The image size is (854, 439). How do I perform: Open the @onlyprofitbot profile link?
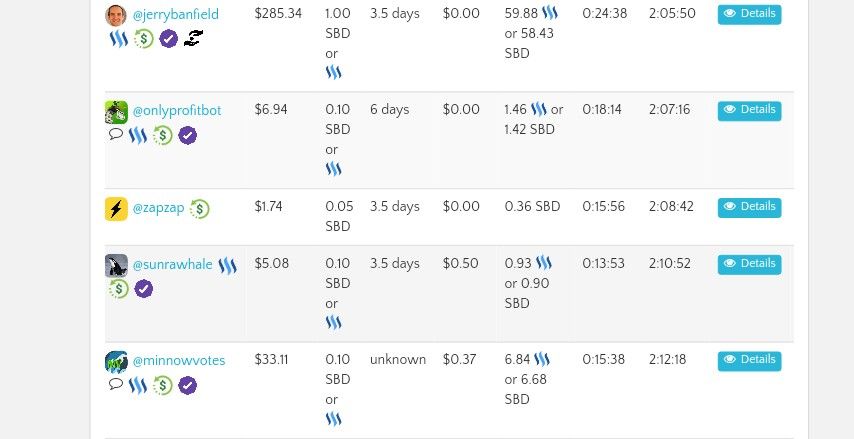tap(177, 111)
